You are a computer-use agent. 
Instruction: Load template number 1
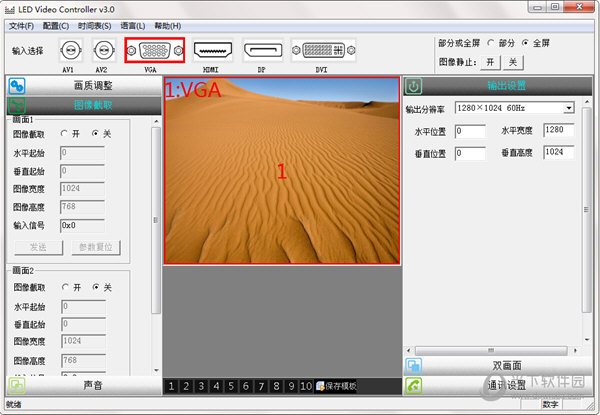171,386
